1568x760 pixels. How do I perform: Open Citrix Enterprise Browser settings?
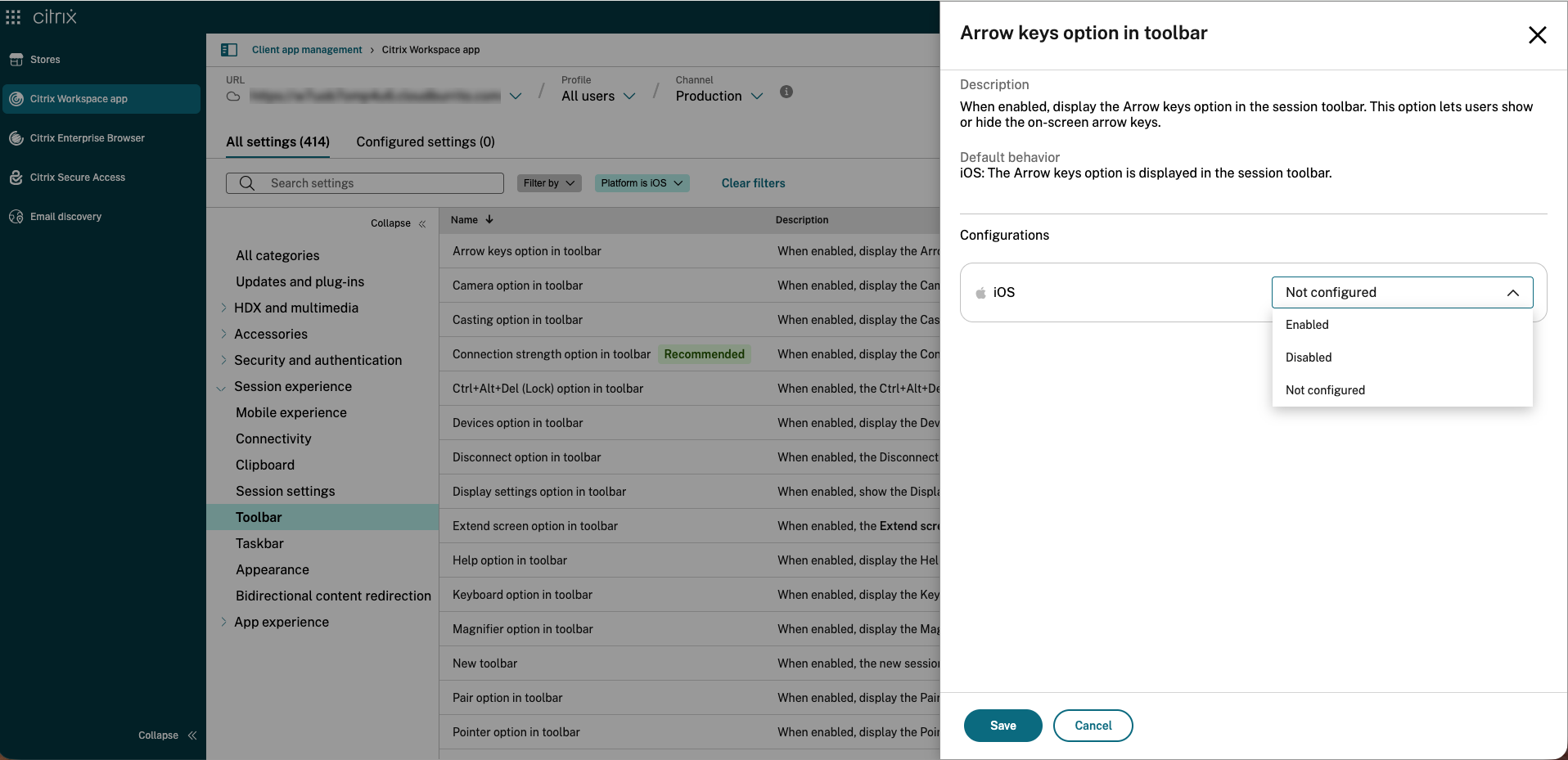pos(87,137)
